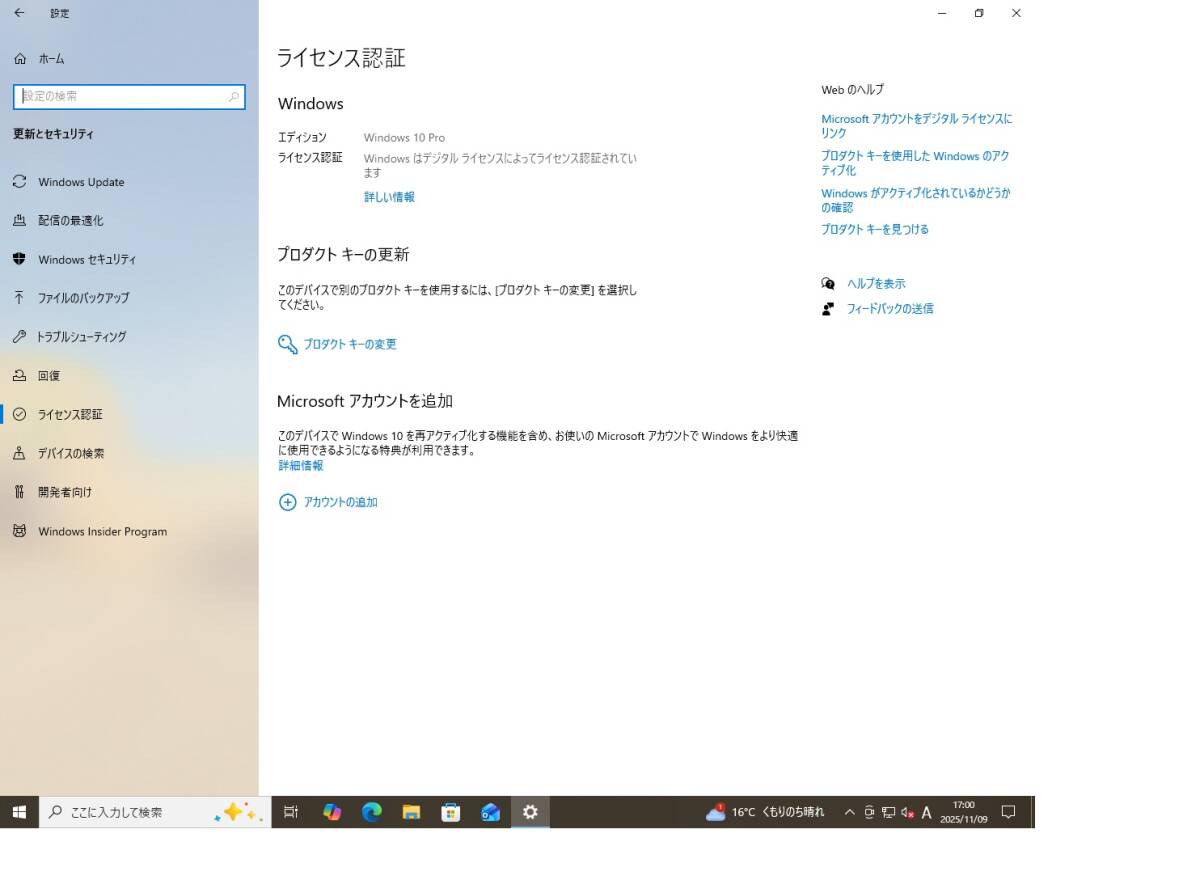Select ホーム at the top of the sidebar

[50, 58]
